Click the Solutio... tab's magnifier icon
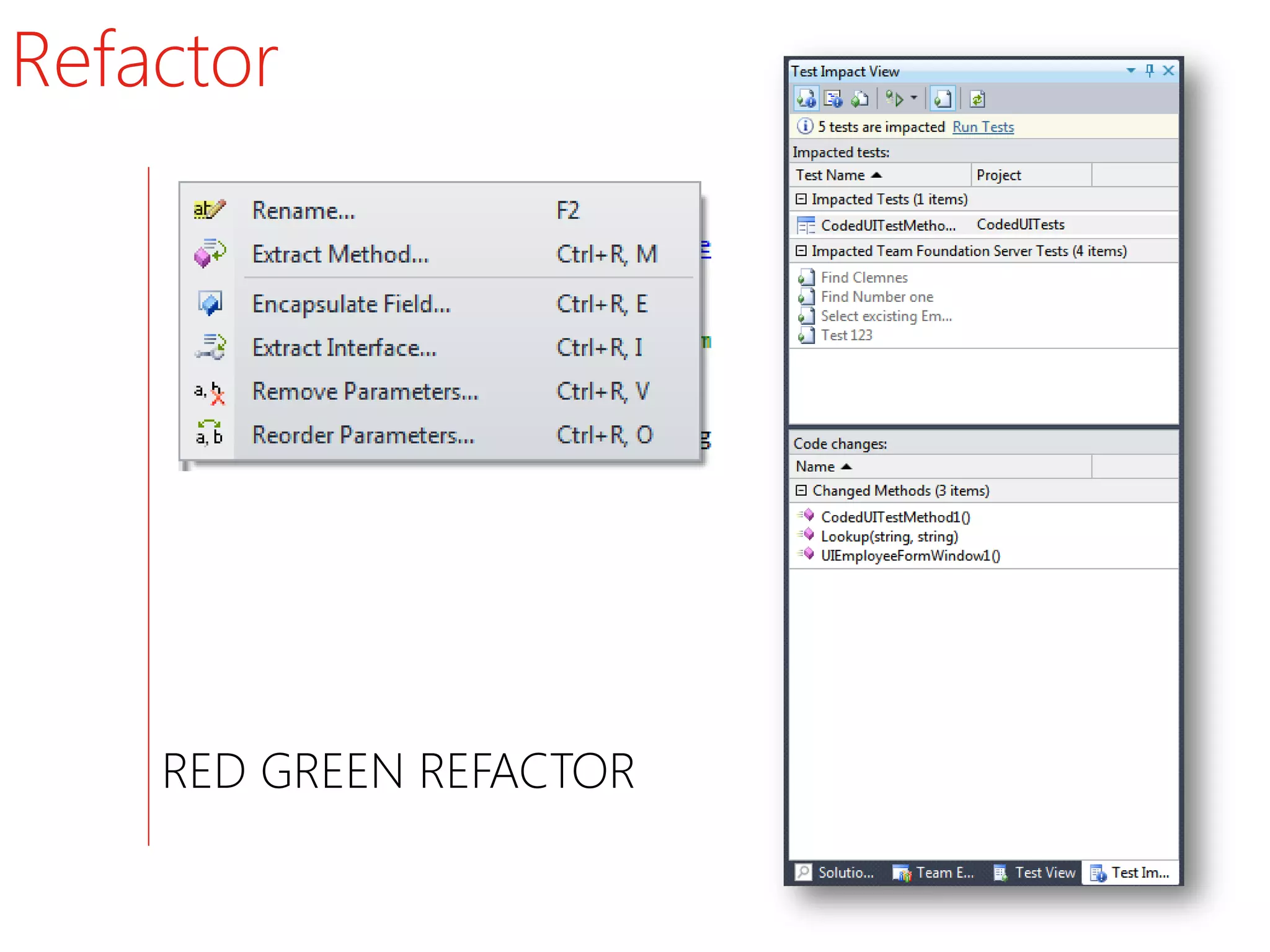 (804, 872)
